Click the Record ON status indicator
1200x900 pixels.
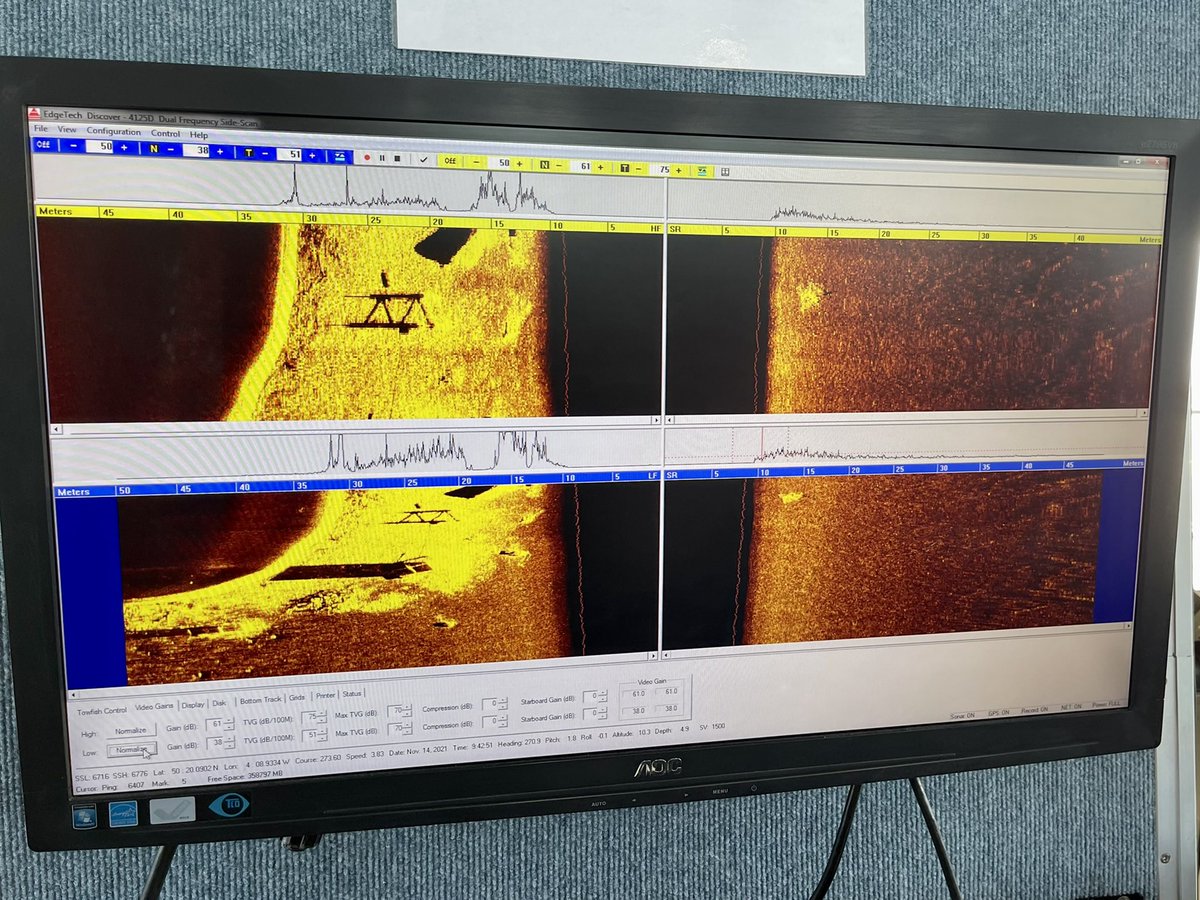(1034, 710)
